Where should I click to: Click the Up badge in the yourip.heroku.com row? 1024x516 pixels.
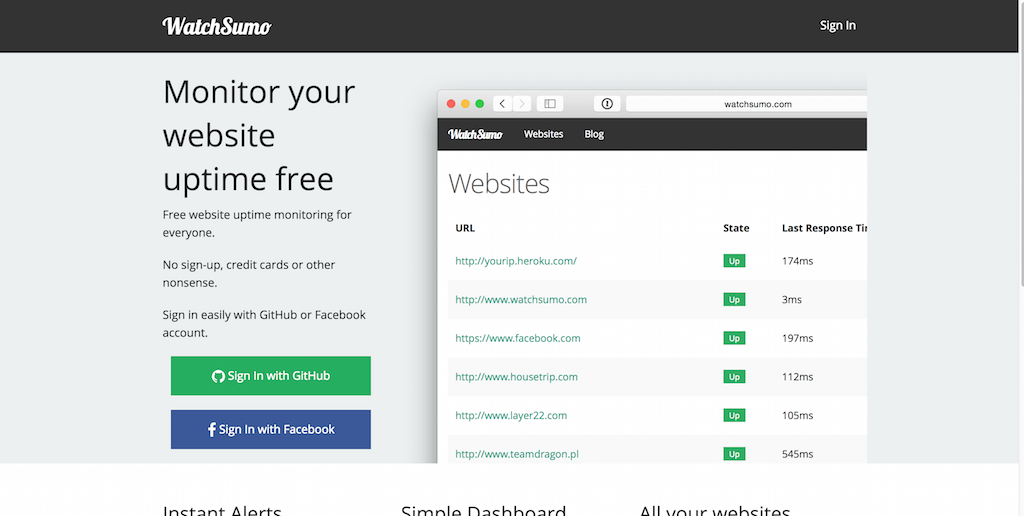(734, 261)
